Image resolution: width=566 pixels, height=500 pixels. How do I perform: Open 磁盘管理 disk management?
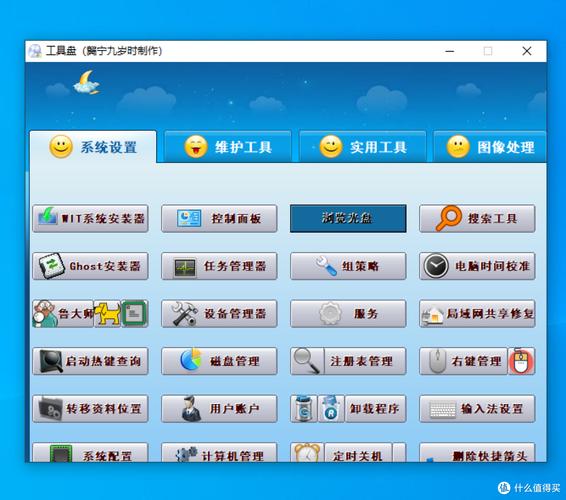219,361
